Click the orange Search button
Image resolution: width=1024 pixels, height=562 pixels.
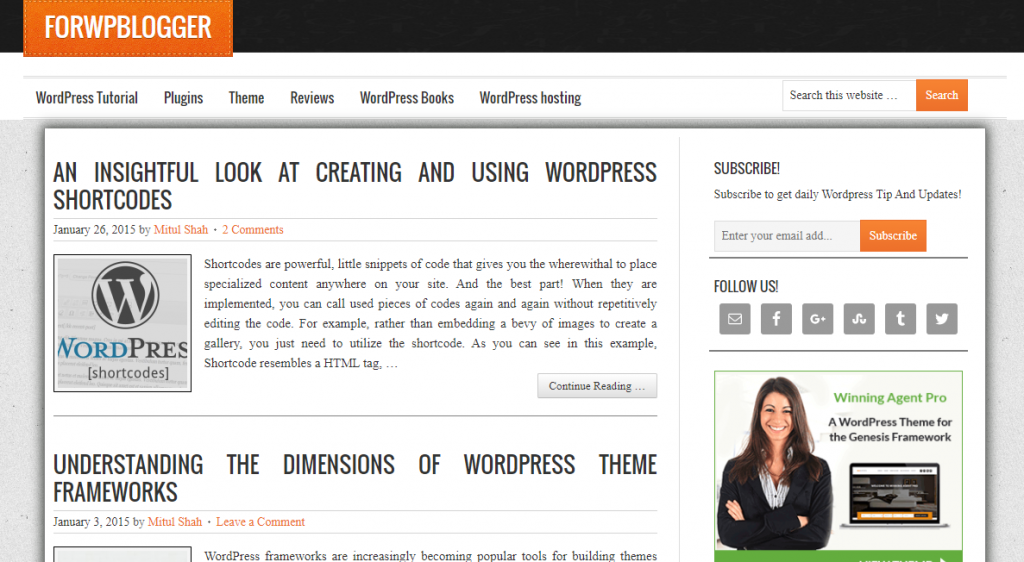tap(942, 95)
